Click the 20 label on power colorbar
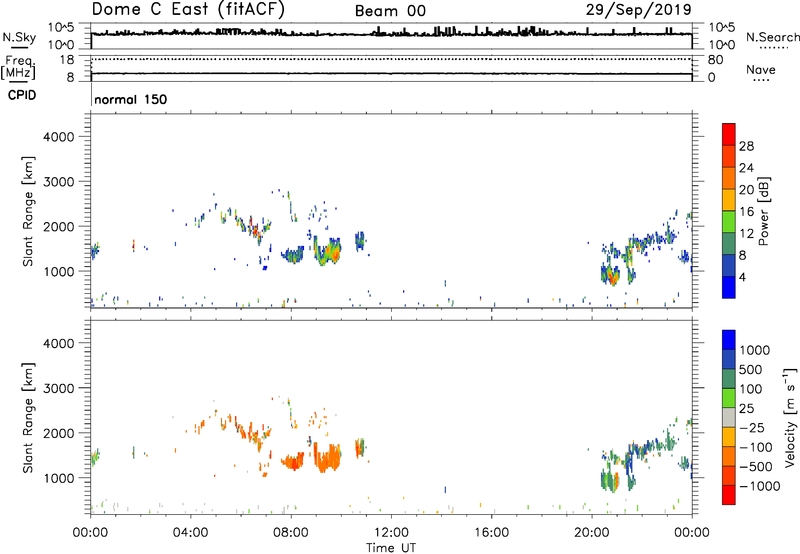This screenshot has width=800, height=554. [x=746, y=190]
